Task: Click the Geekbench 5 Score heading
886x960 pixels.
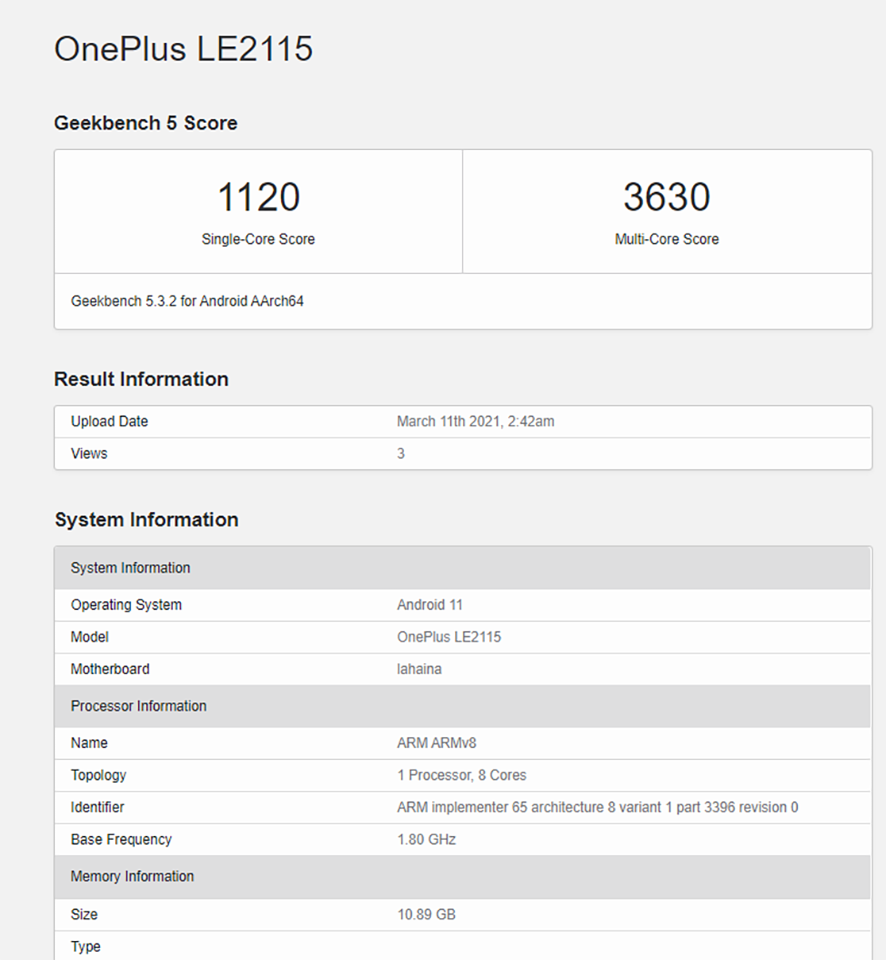Action: point(146,123)
